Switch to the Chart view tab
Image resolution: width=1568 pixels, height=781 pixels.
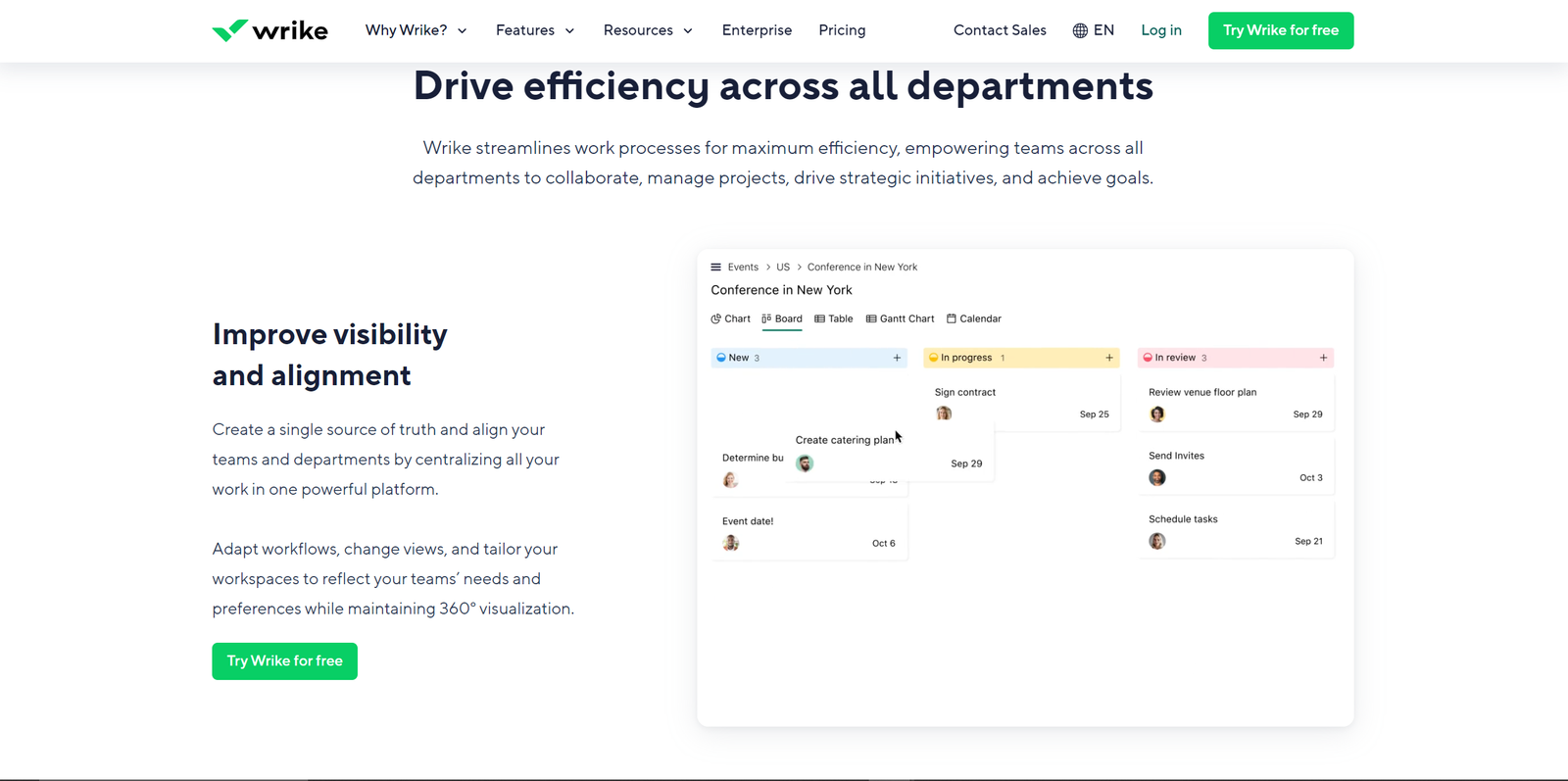(x=731, y=318)
